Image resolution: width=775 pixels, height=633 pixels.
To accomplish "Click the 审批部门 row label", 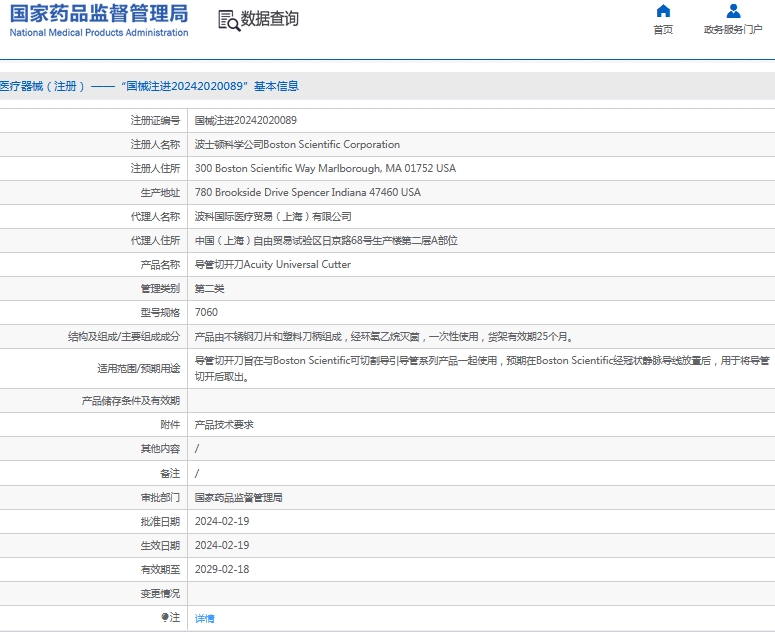I will pyautogui.click(x=160, y=498).
